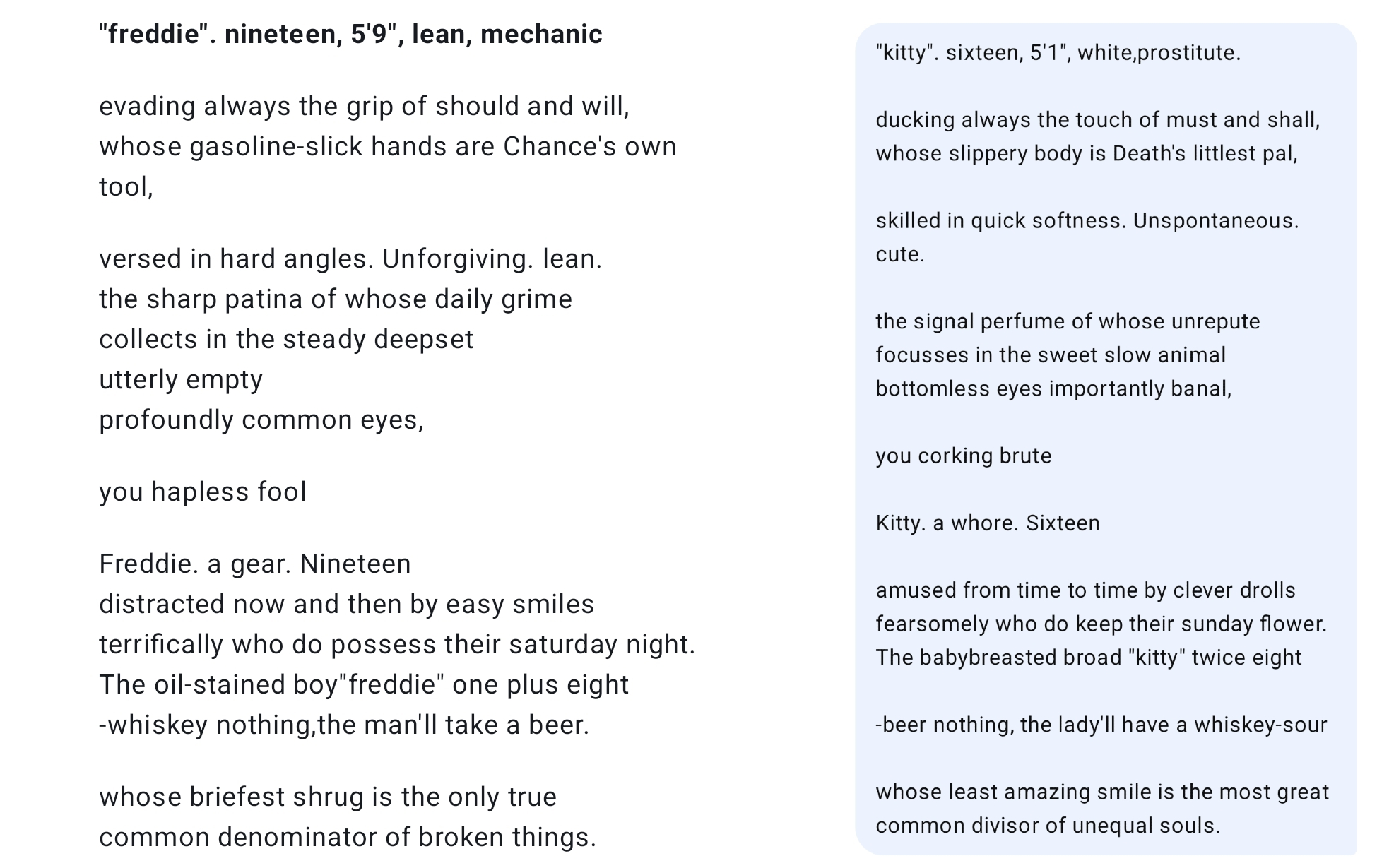Click "-beer nothing, the lady'll have a whiskey-sour"
Image resolution: width=1377 pixels, height=868 pixels.
click(x=1101, y=725)
